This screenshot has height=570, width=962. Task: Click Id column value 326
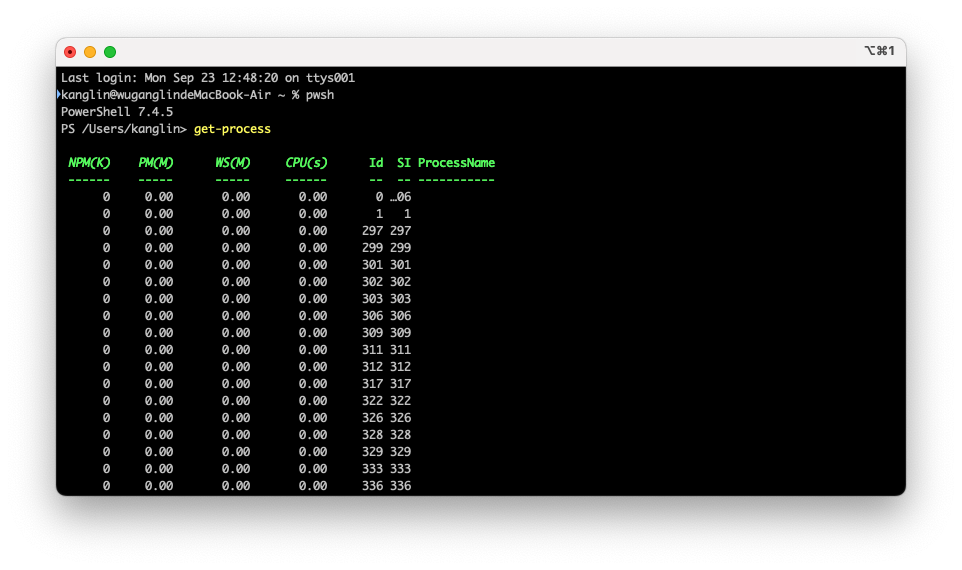point(372,418)
